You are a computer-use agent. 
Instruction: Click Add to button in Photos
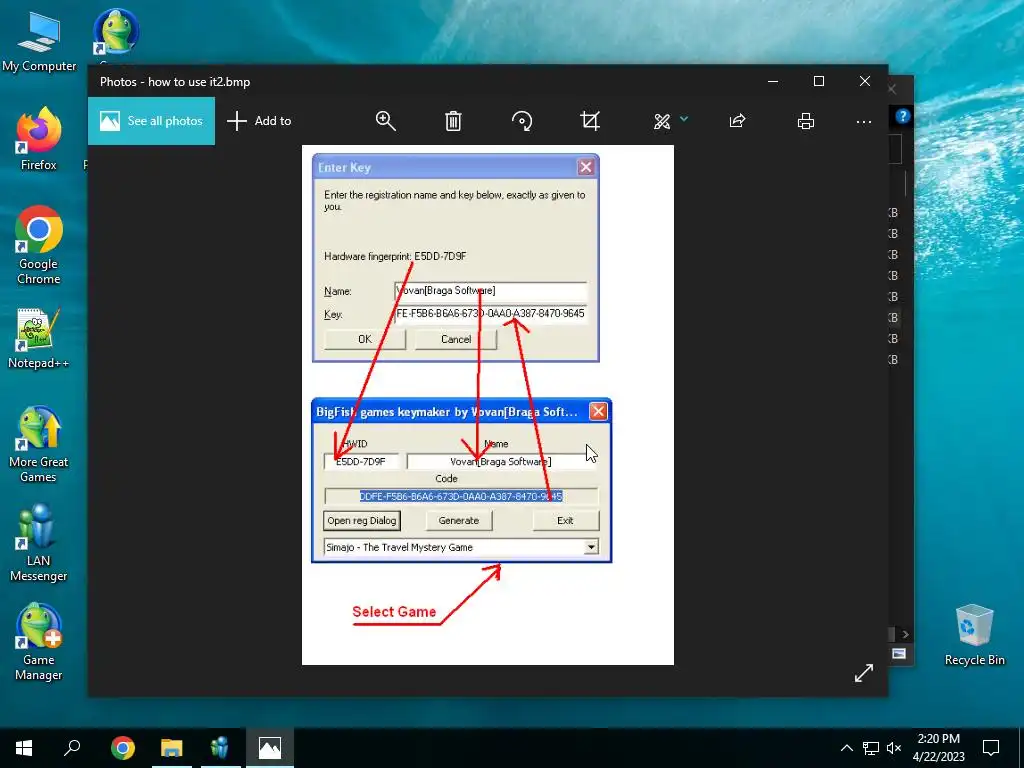(x=259, y=121)
